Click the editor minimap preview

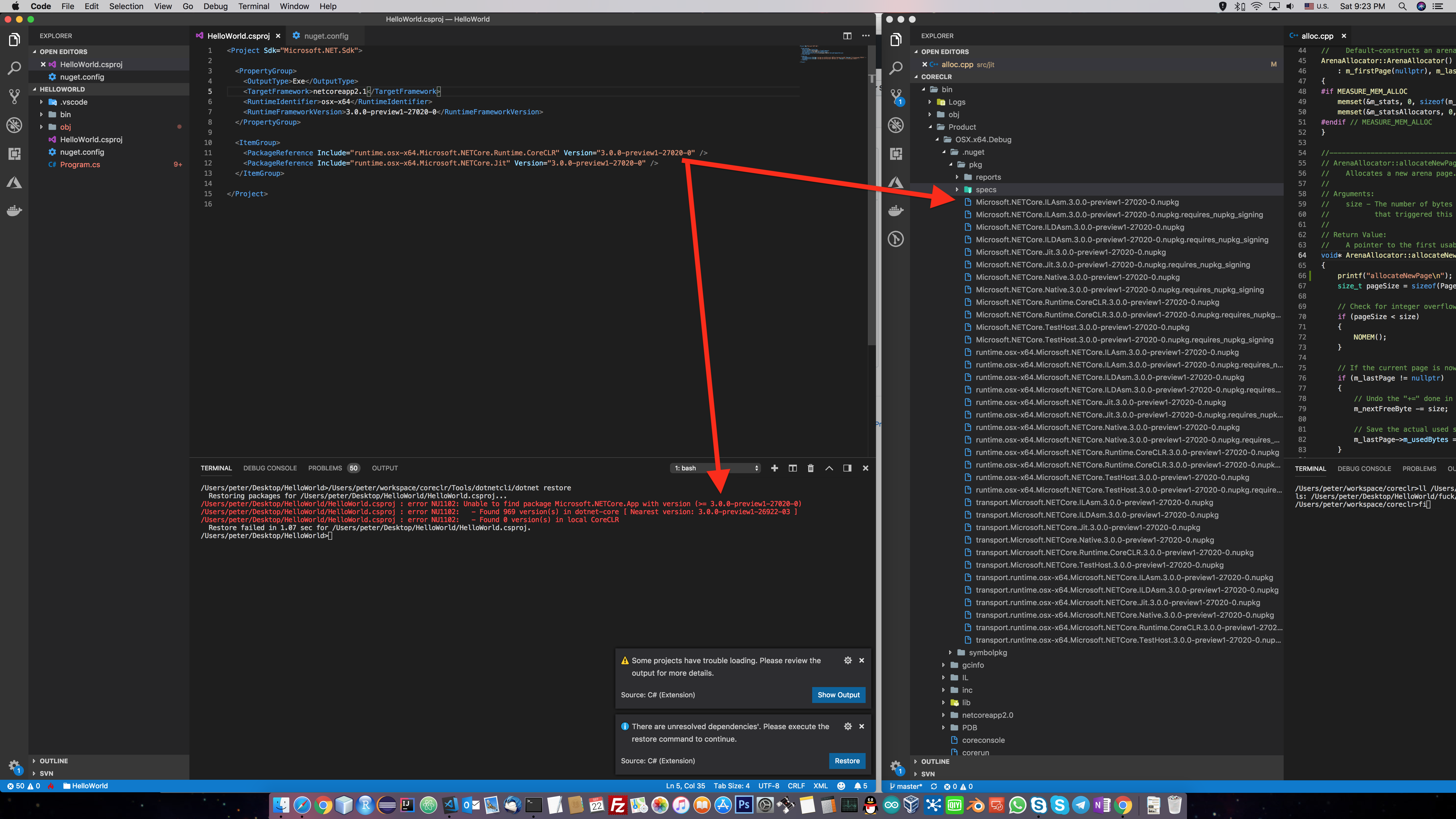click(x=833, y=54)
